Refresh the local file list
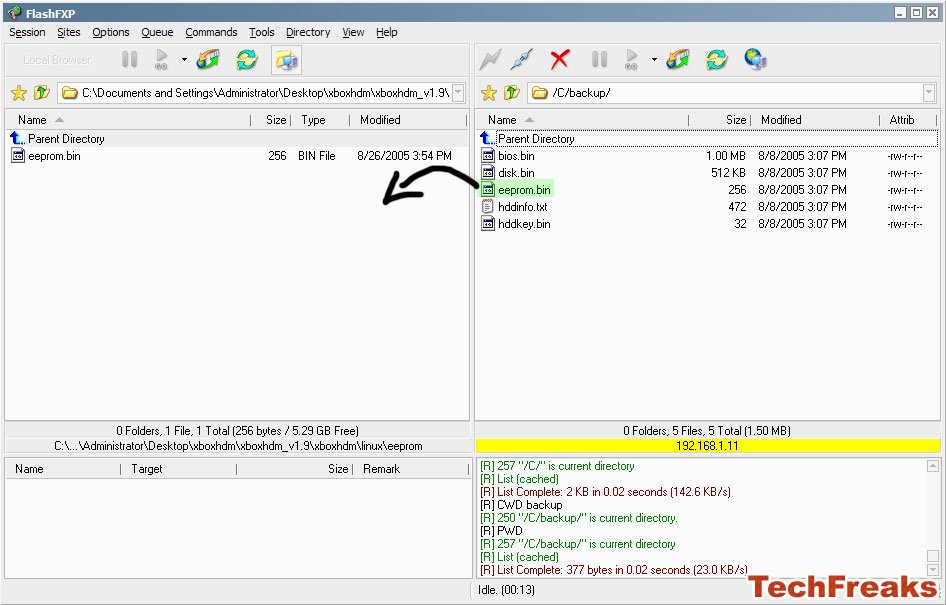 click(x=247, y=59)
